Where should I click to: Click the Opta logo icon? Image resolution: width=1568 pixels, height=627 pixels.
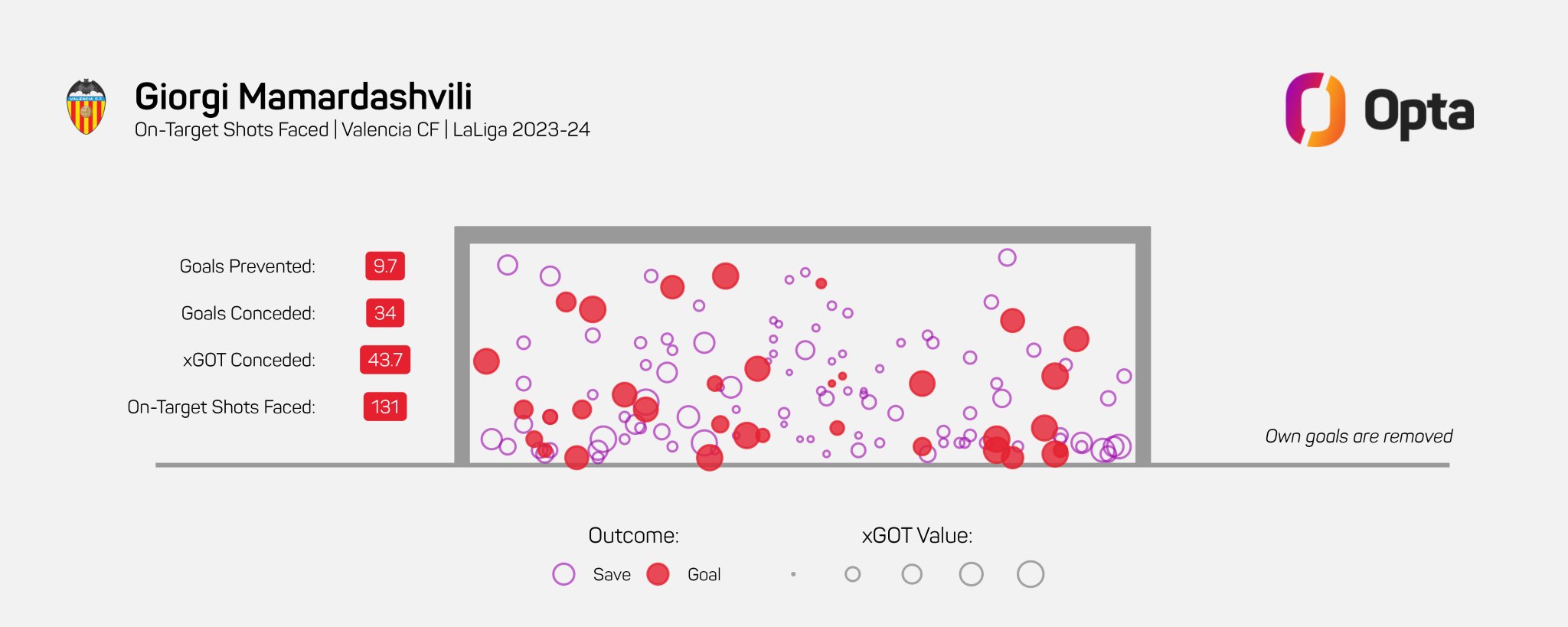(1315, 109)
